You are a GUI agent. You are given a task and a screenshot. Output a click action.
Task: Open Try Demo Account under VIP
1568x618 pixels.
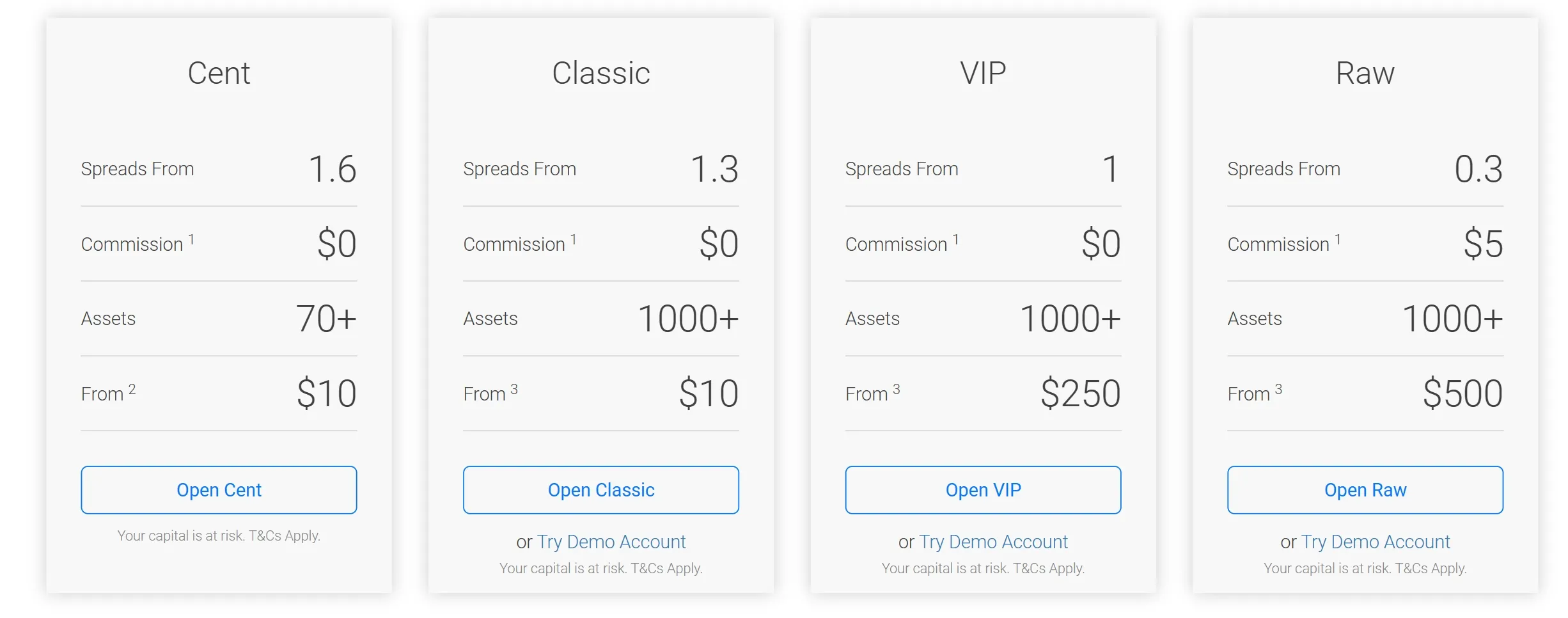click(x=992, y=542)
